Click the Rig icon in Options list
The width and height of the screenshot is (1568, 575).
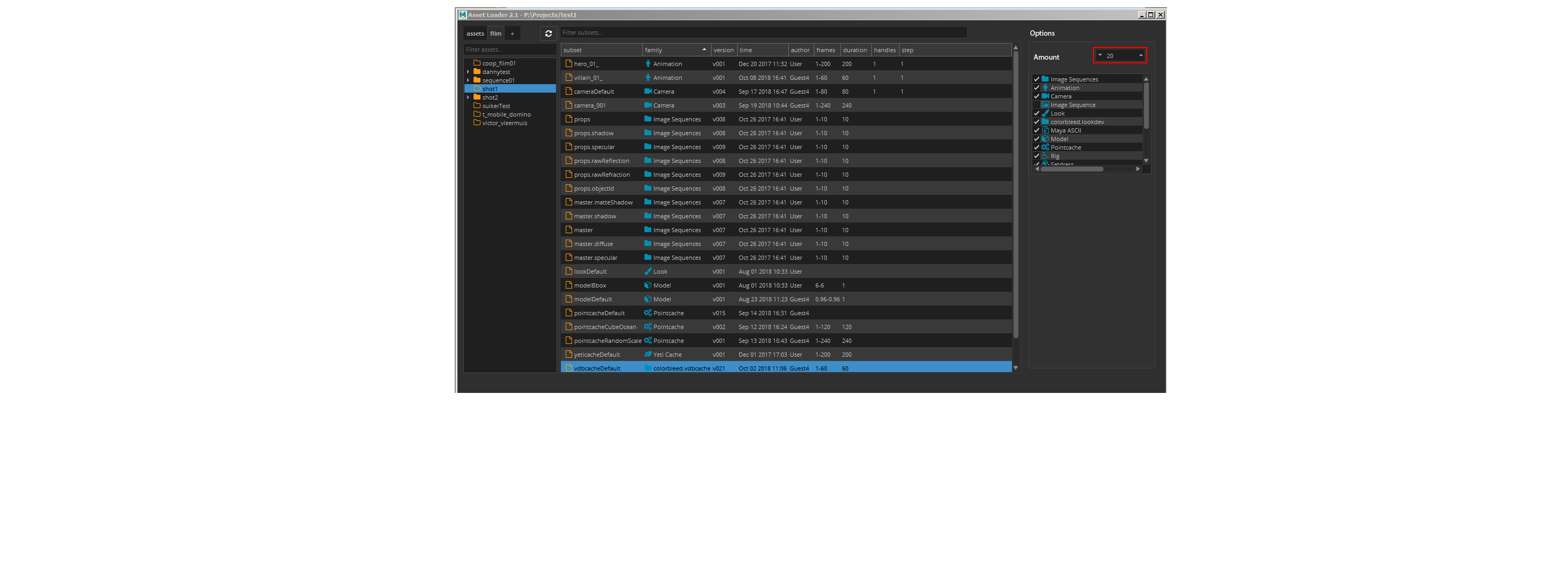click(x=1045, y=156)
